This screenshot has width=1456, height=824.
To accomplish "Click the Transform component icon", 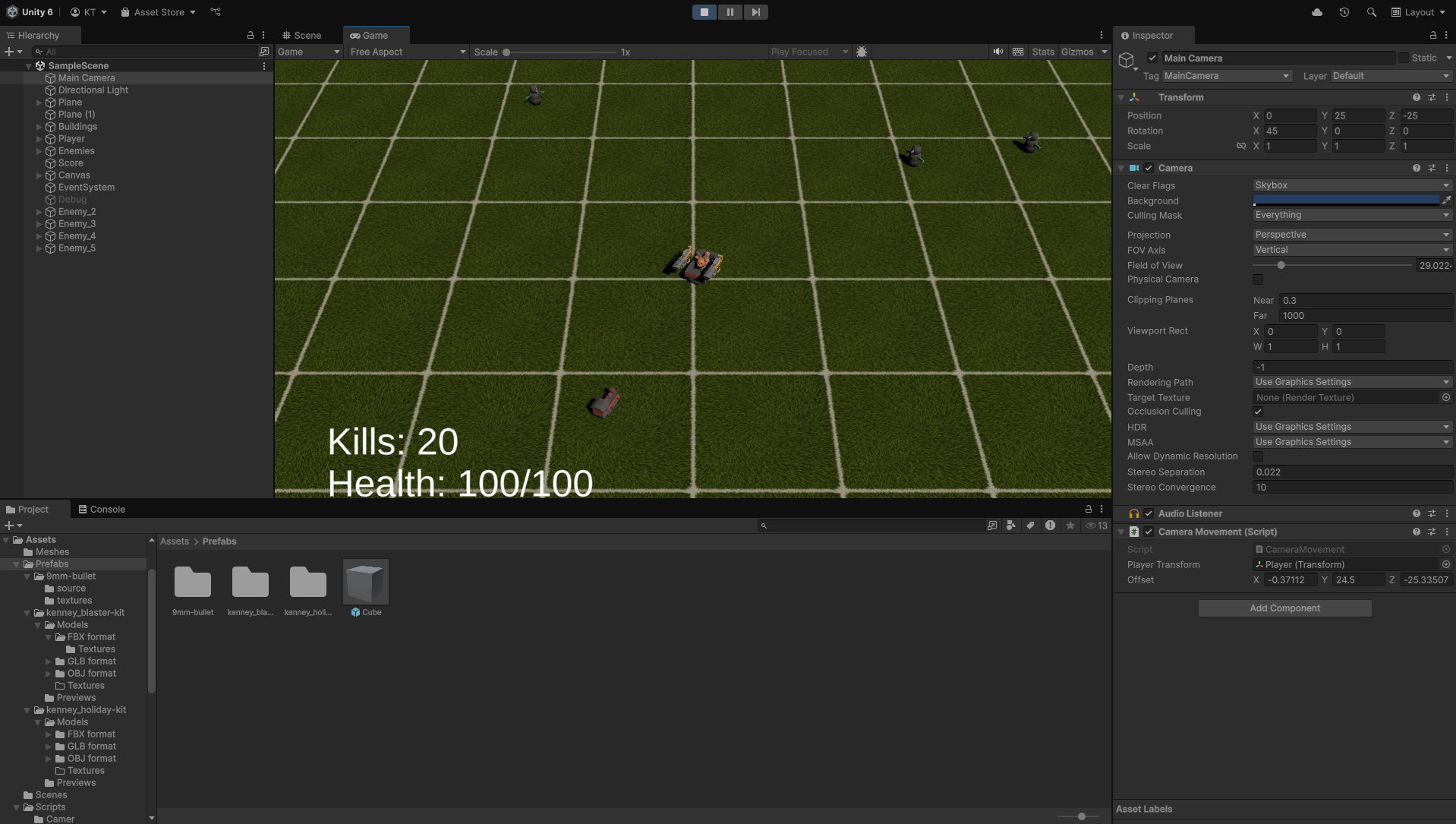I will [x=1134, y=97].
